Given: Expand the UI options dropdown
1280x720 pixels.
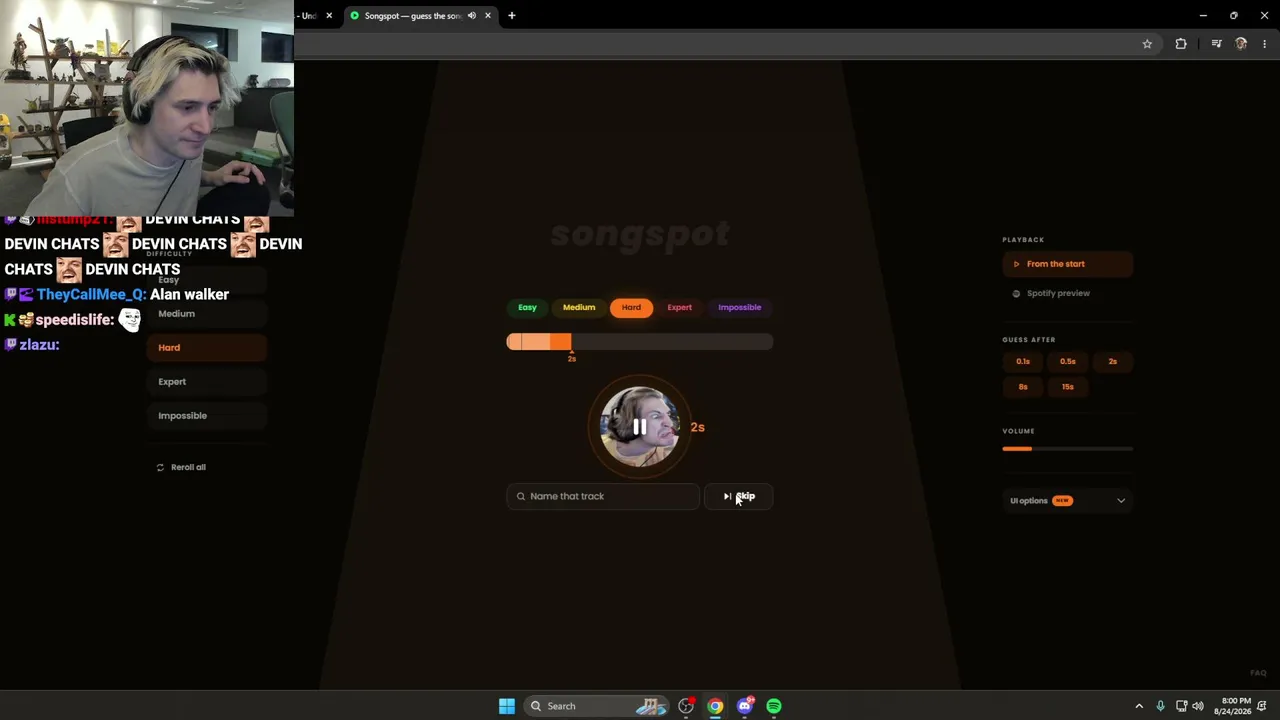Looking at the screenshot, I should click(1067, 501).
